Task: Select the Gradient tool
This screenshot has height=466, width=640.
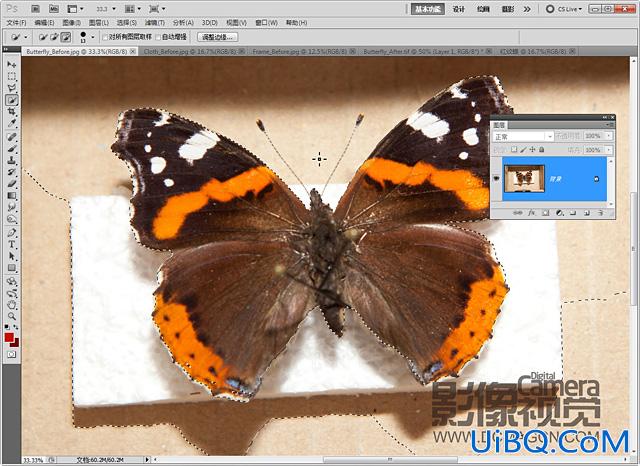Action: [x=11, y=196]
